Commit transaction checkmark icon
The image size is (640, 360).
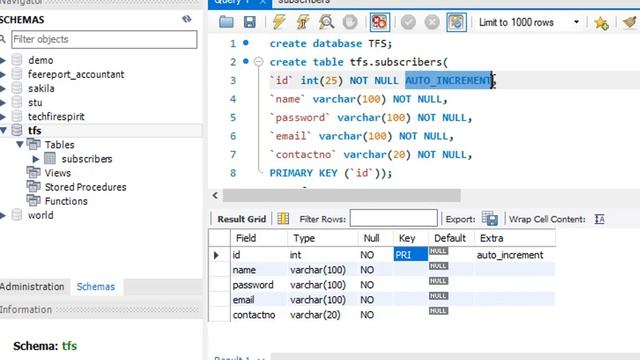408,22
